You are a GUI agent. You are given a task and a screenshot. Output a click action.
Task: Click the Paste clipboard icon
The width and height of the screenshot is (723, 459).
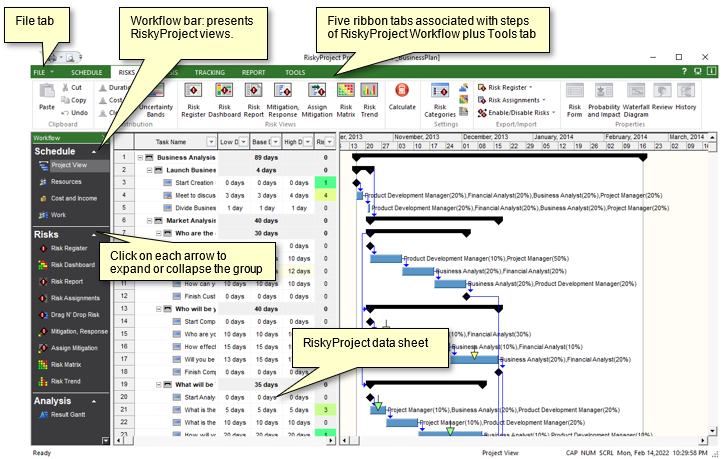click(x=47, y=90)
